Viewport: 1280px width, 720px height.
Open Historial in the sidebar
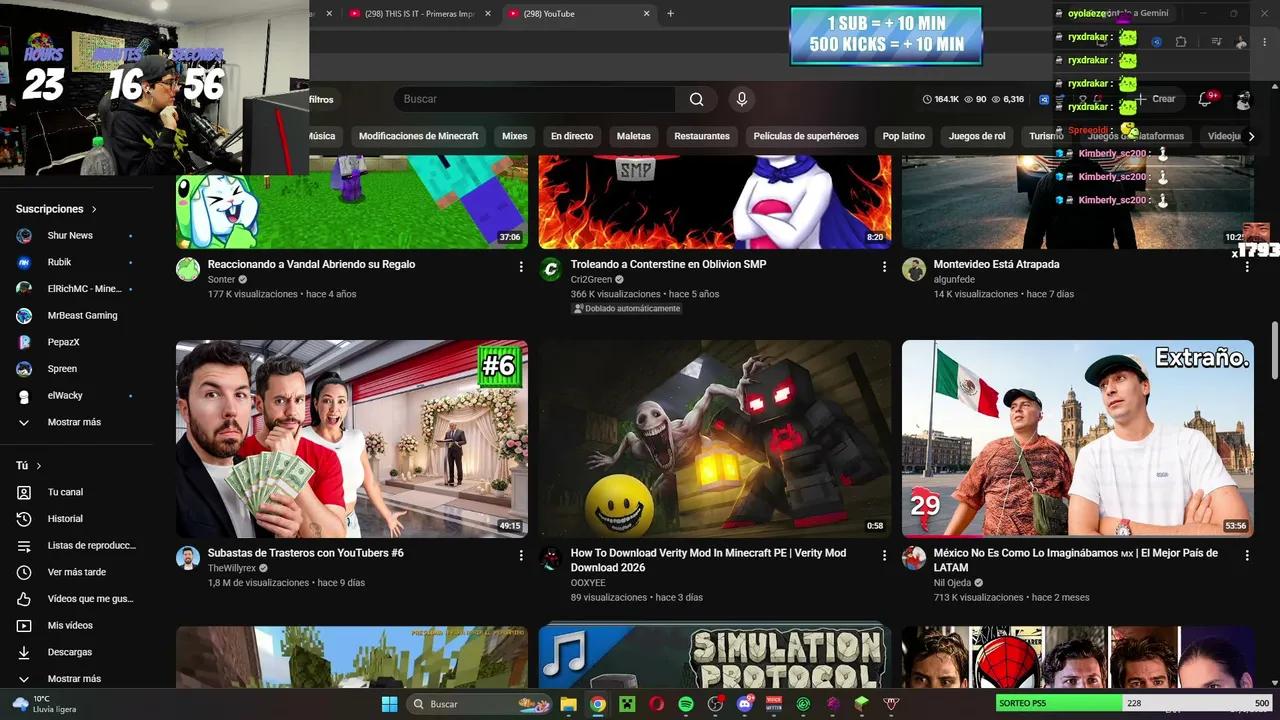76,519
